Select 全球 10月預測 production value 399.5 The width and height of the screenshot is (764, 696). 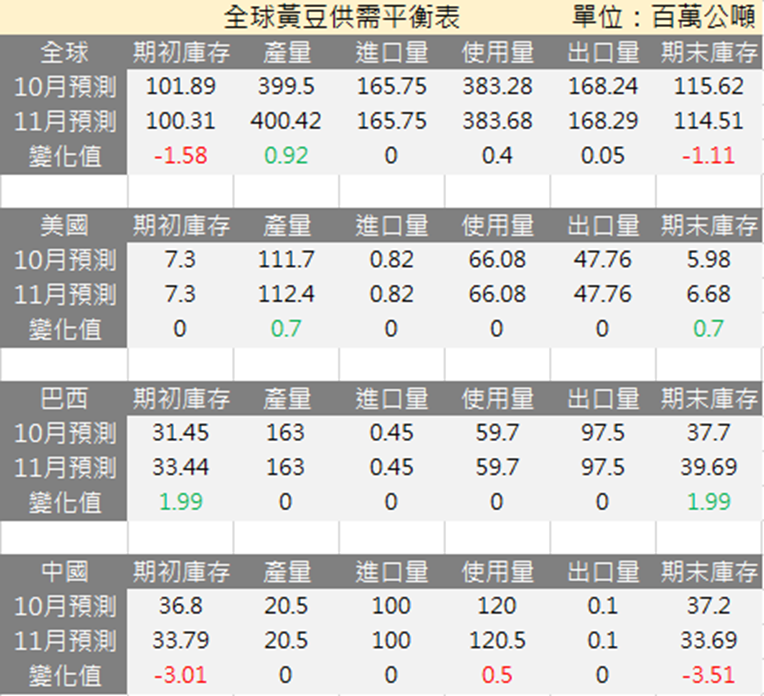pos(286,87)
